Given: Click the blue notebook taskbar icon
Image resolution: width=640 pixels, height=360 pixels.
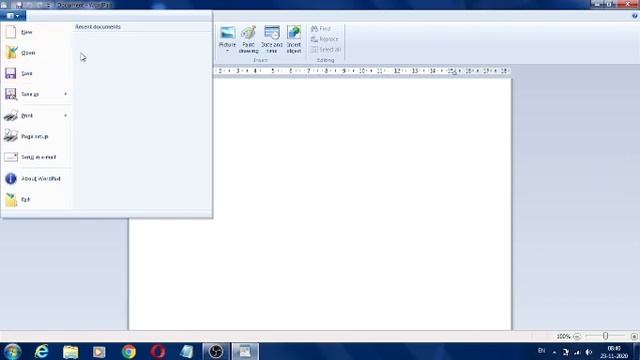Looking at the screenshot, I should point(187,351).
